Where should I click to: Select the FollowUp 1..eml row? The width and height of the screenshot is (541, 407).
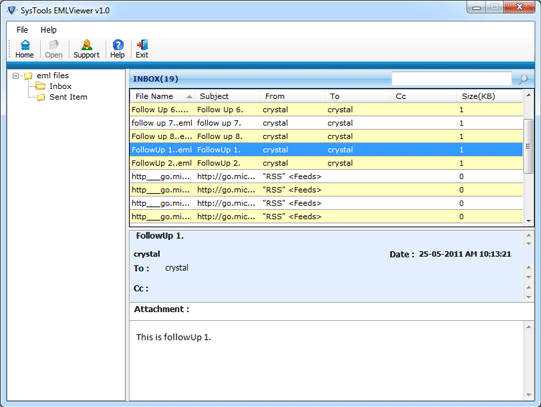[326, 150]
